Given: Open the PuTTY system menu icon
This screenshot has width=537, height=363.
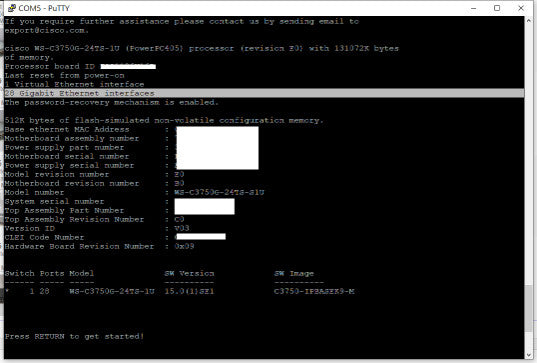Looking at the screenshot, I should point(12,8).
